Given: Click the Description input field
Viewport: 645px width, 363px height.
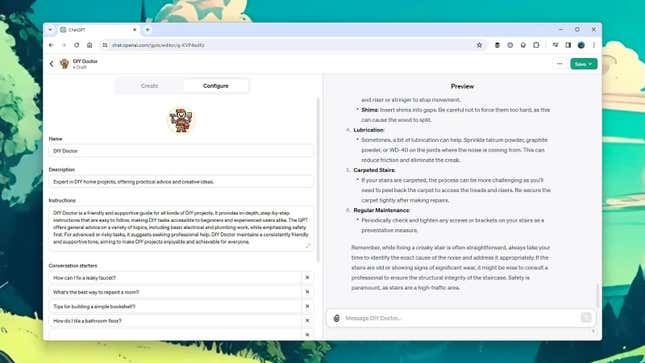Looking at the screenshot, I should tap(181, 182).
